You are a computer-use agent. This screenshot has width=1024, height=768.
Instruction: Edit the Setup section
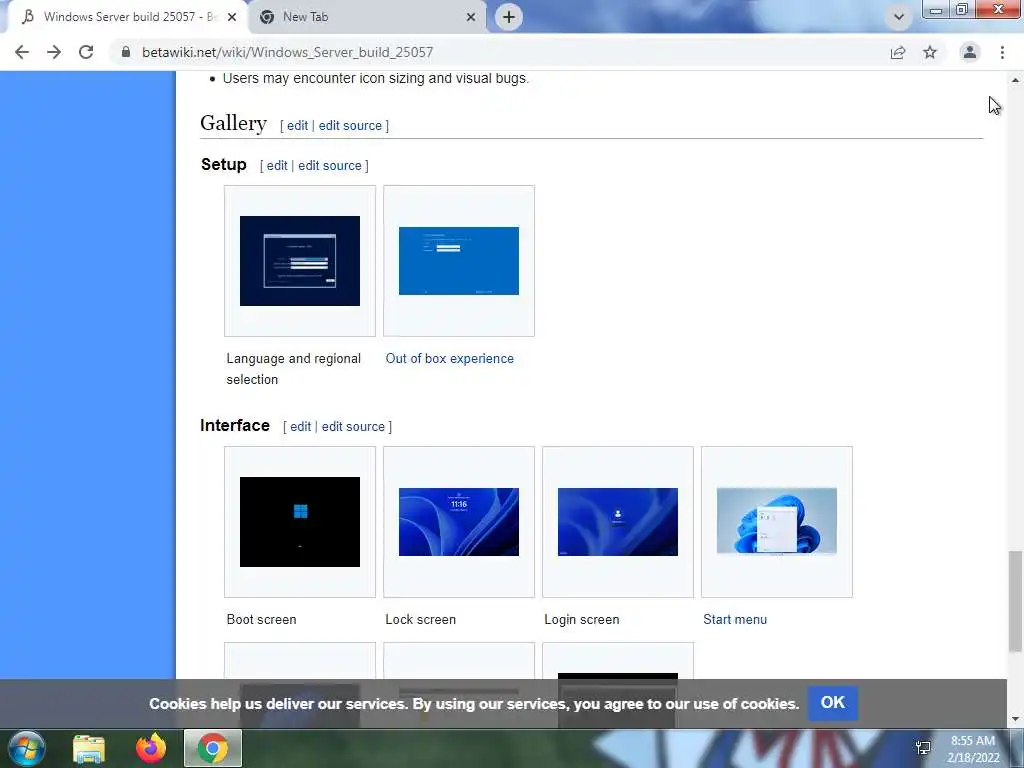click(x=277, y=165)
